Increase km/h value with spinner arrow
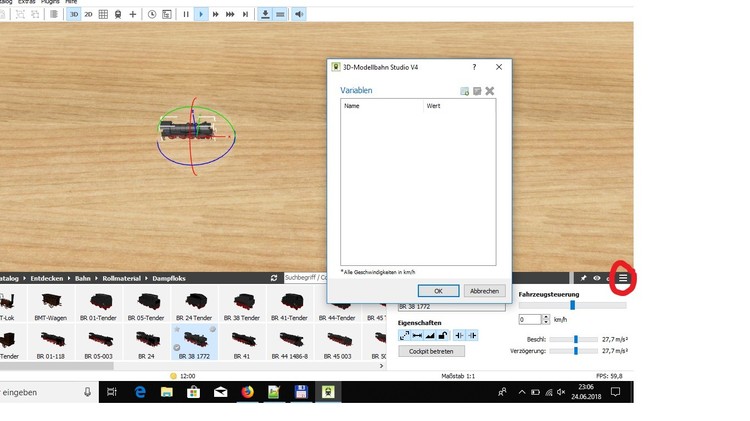Screen dimensions: 750x421 pyautogui.click(x=546, y=316)
